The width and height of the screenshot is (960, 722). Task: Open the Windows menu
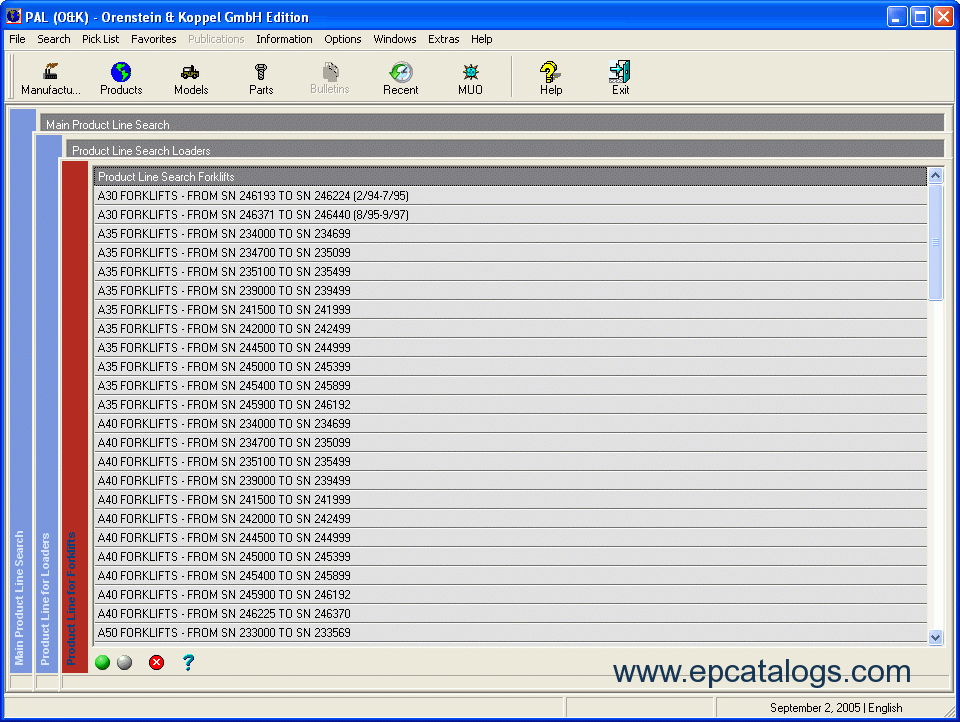tap(395, 39)
